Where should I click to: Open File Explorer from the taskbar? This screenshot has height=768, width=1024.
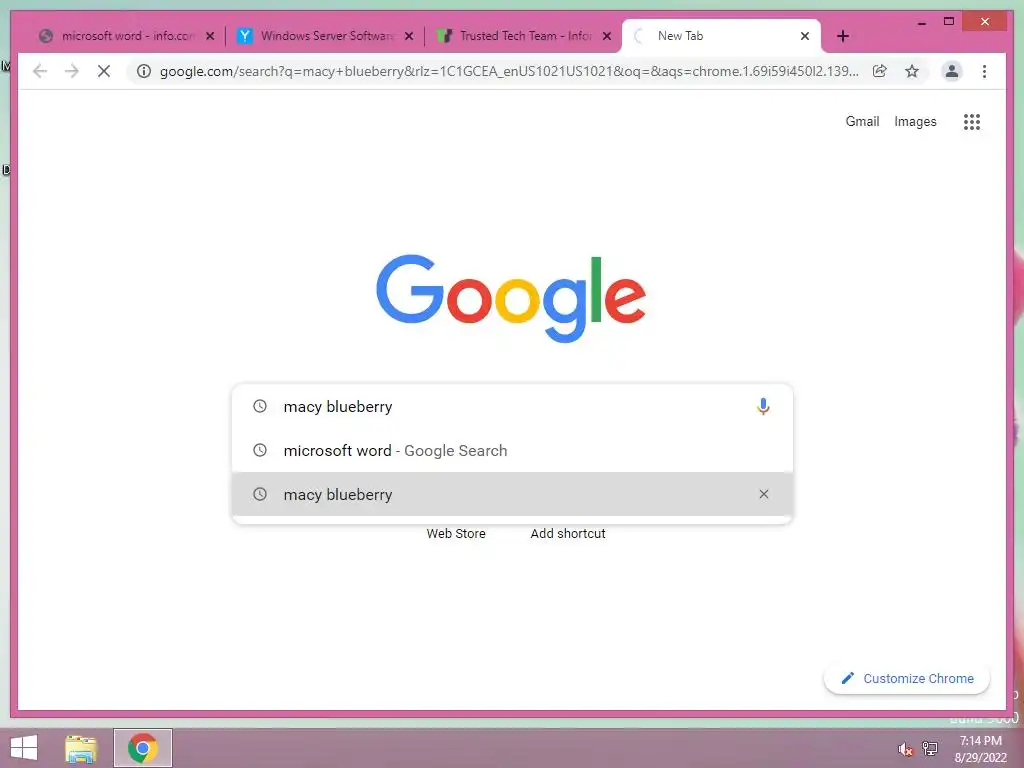click(81, 748)
